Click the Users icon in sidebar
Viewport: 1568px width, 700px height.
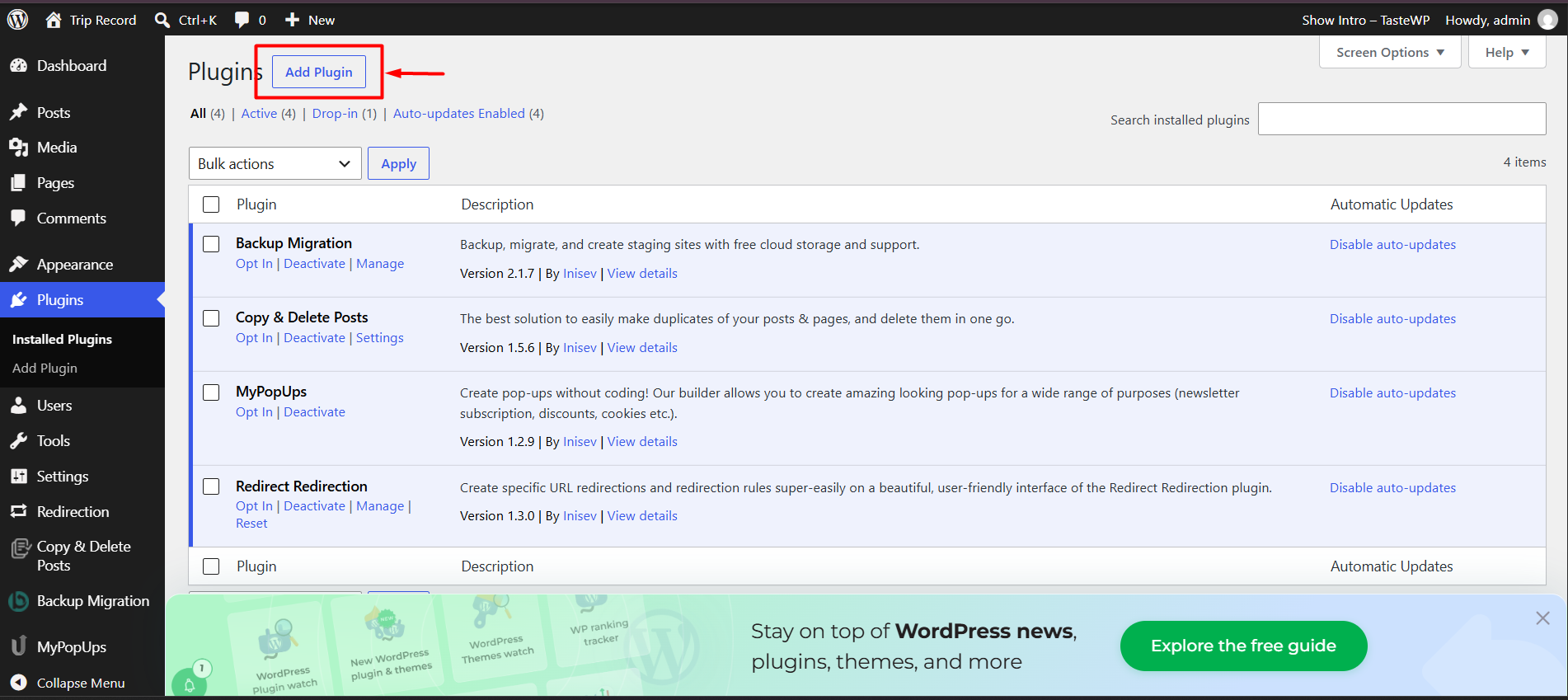coord(18,406)
